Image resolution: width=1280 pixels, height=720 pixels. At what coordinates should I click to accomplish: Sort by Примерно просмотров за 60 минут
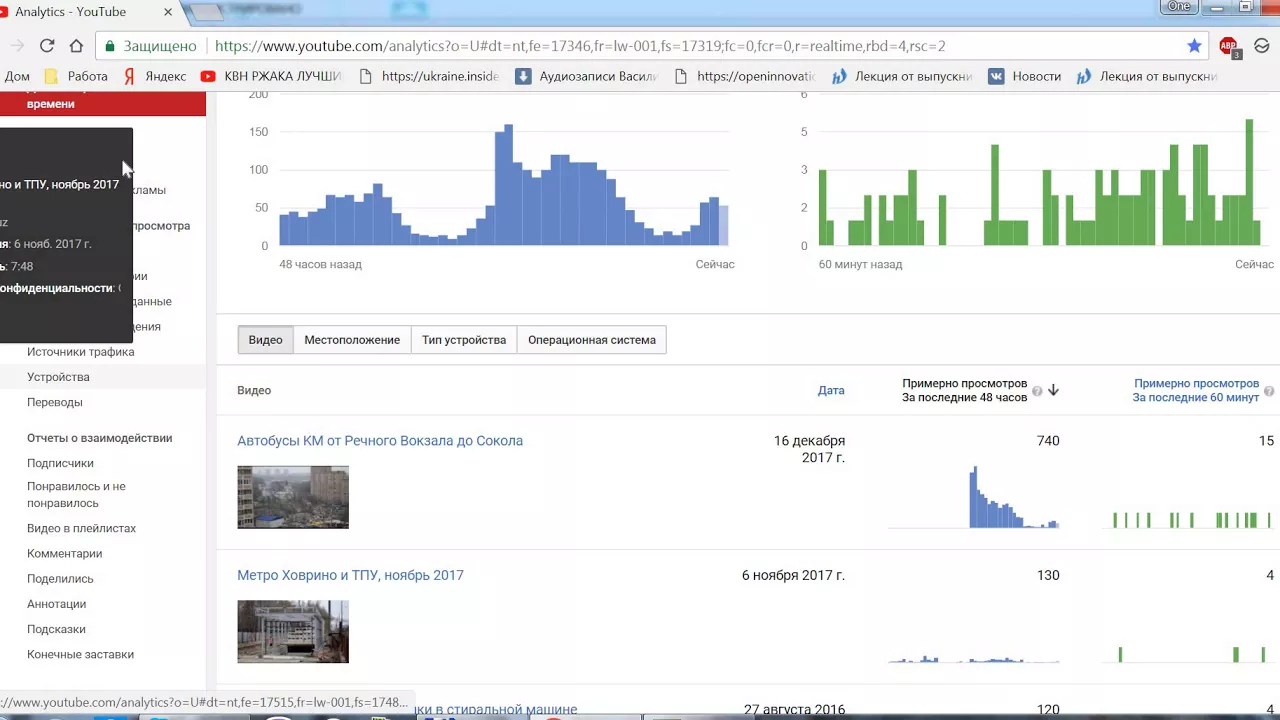(1195, 390)
